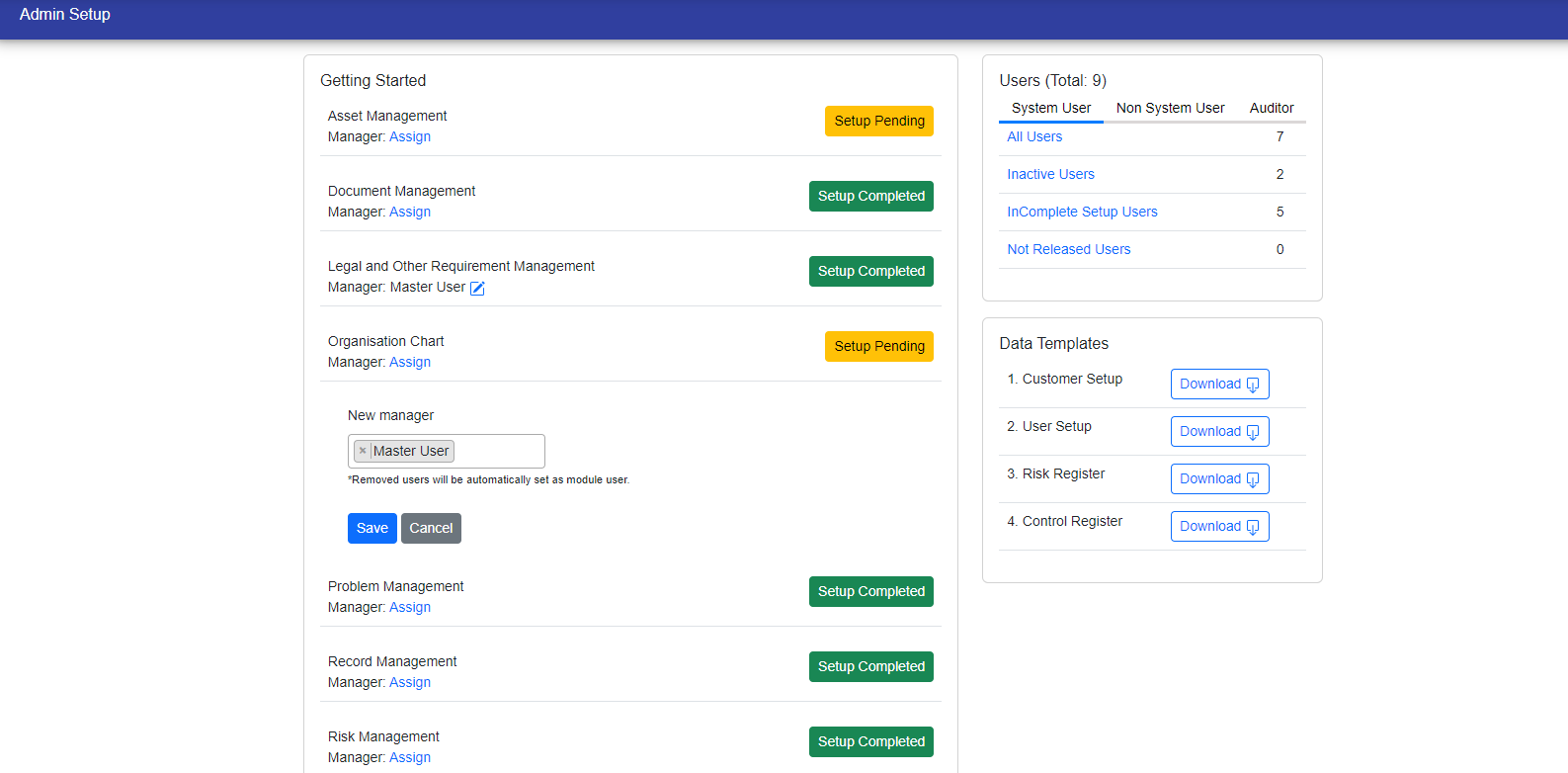Download the Risk Register template

click(x=1219, y=479)
